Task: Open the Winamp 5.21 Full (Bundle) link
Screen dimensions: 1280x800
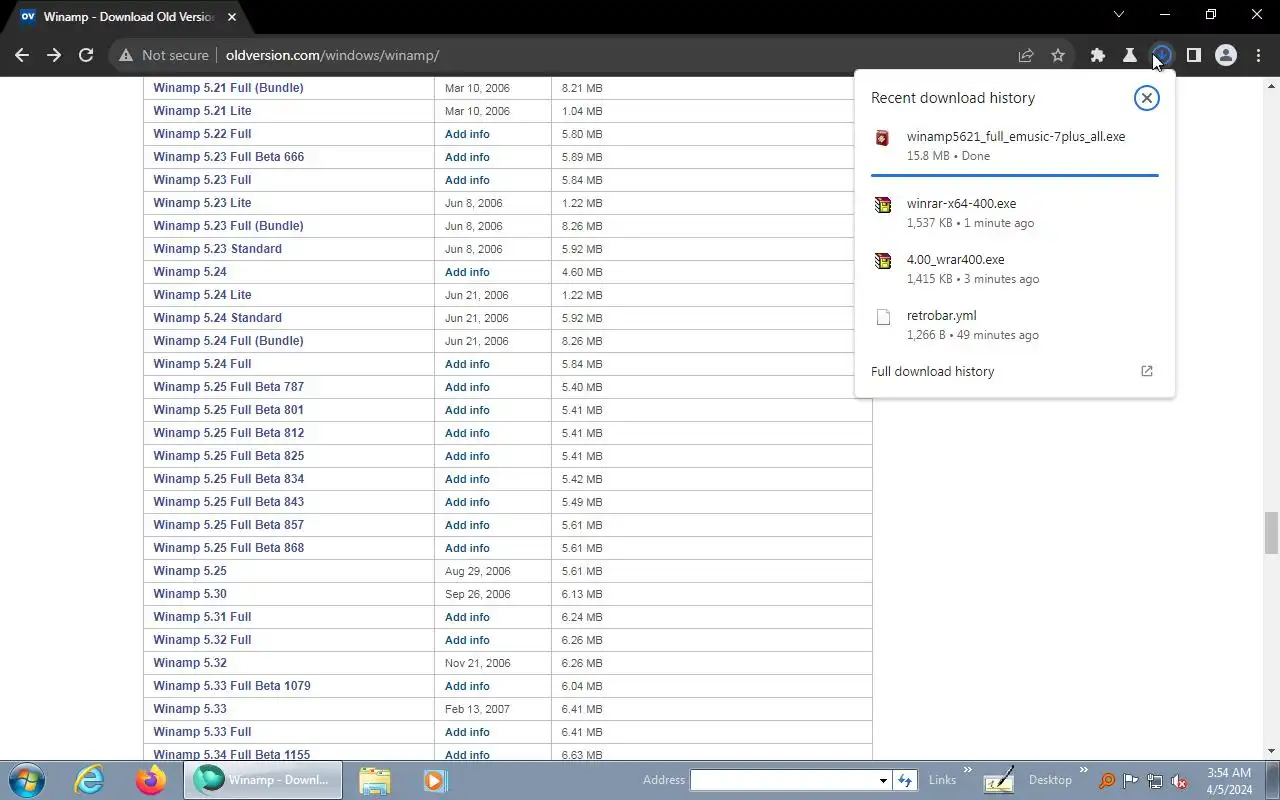Action: [228, 88]
